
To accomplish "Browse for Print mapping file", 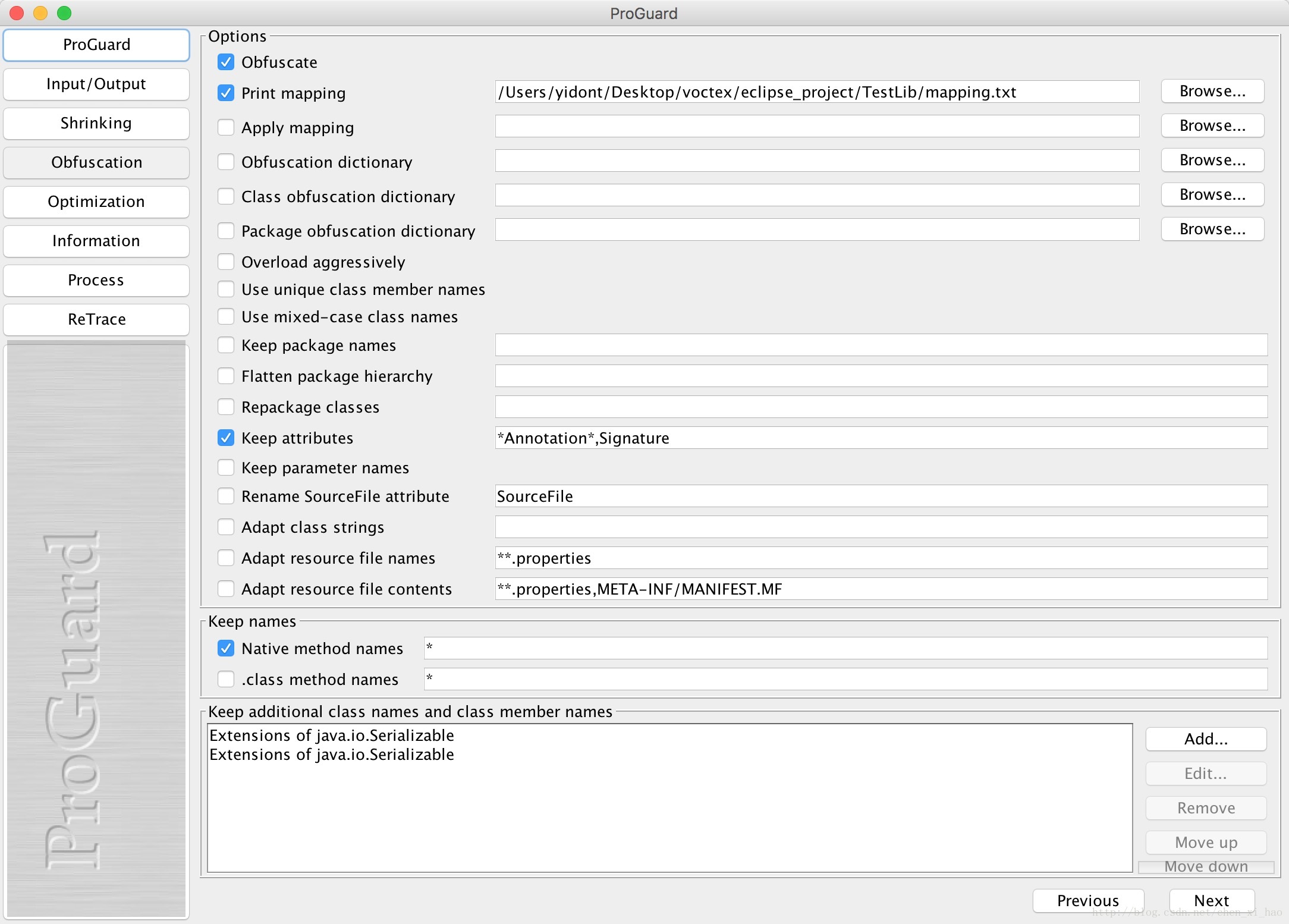I will tap(1212, 92).
